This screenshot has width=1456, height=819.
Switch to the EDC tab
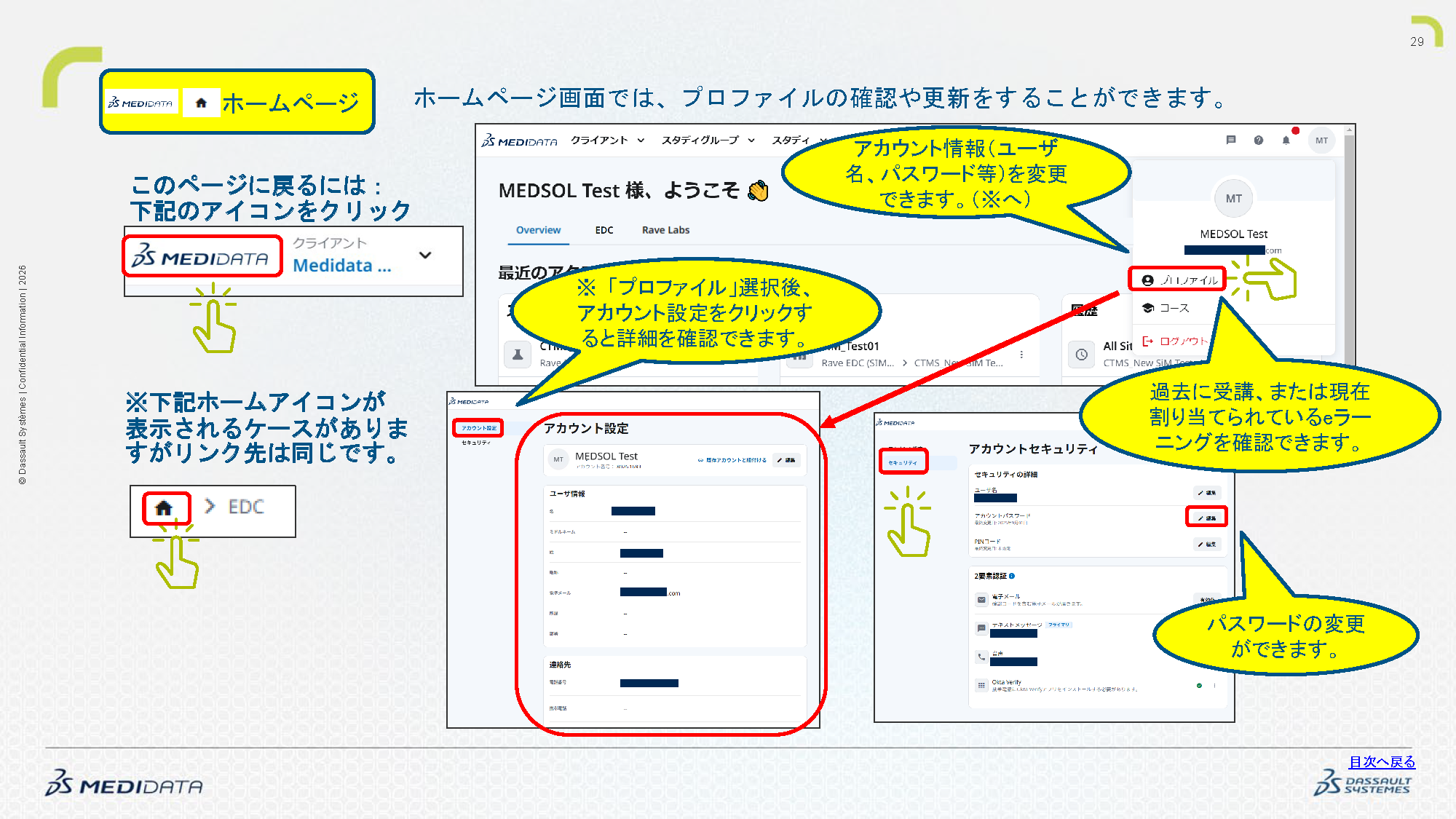[x=604, y=230]
